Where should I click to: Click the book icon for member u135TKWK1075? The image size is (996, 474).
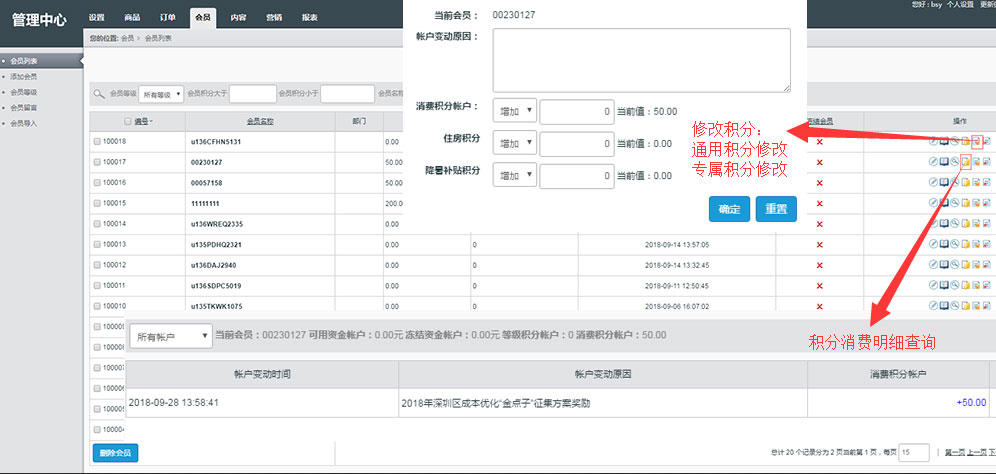(x=944, y=306)
